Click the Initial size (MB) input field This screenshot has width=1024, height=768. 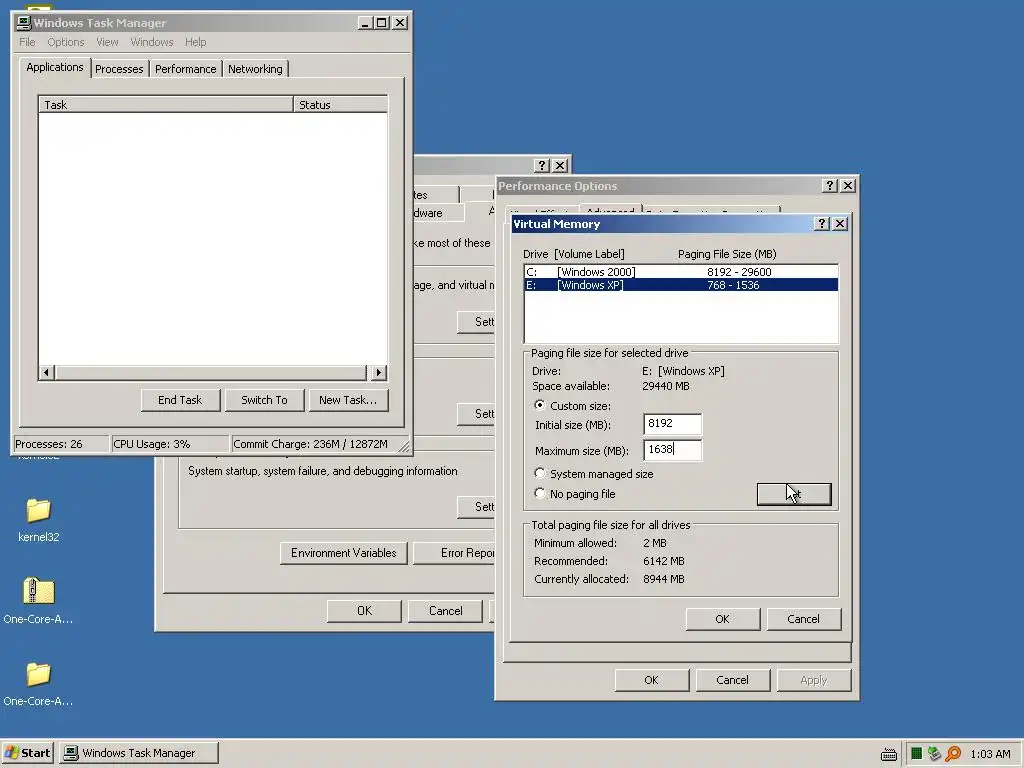(672, 424)
